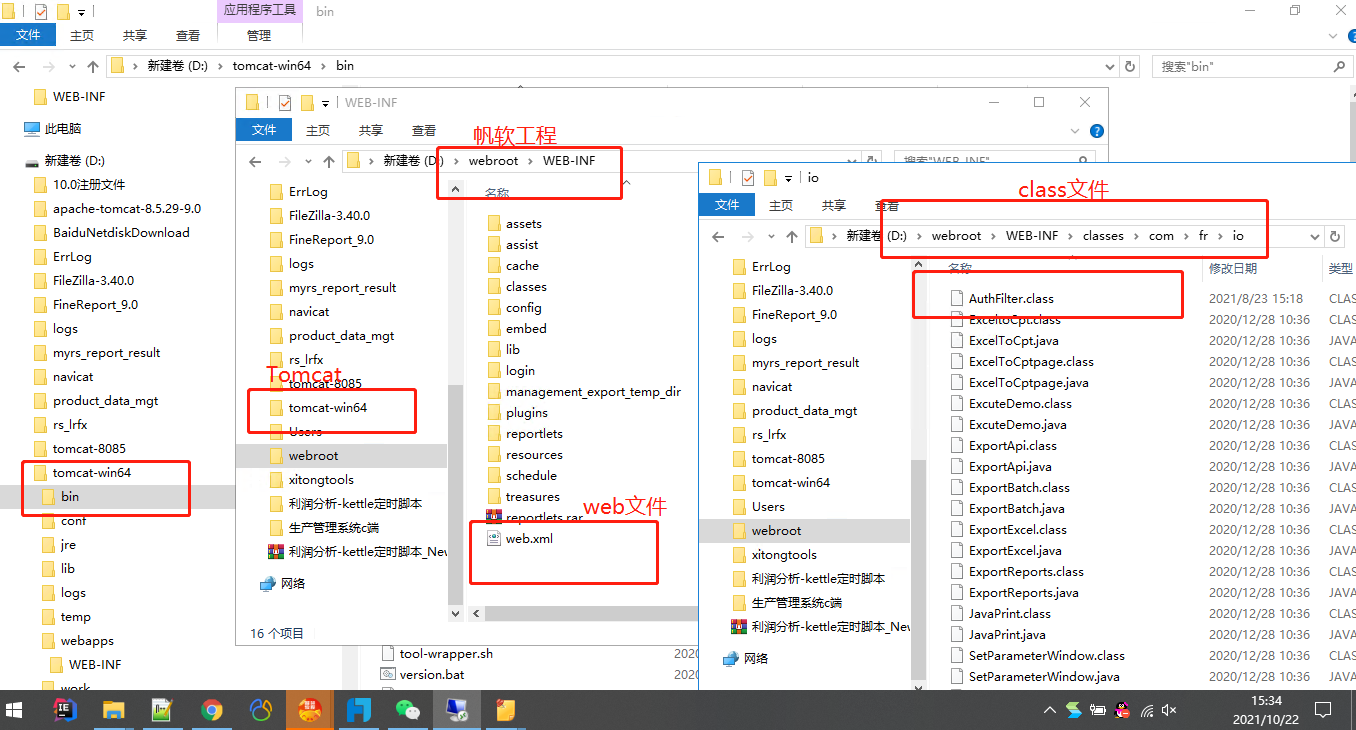
Task: Open Properties from bin window quick access toolbar
Action: [x=41, y=12]
